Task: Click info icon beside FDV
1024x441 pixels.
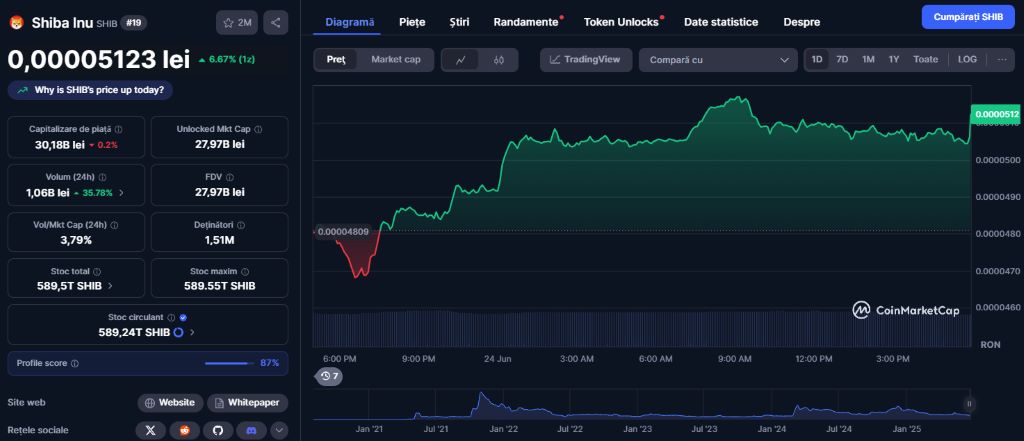Action: click(231, 177)
